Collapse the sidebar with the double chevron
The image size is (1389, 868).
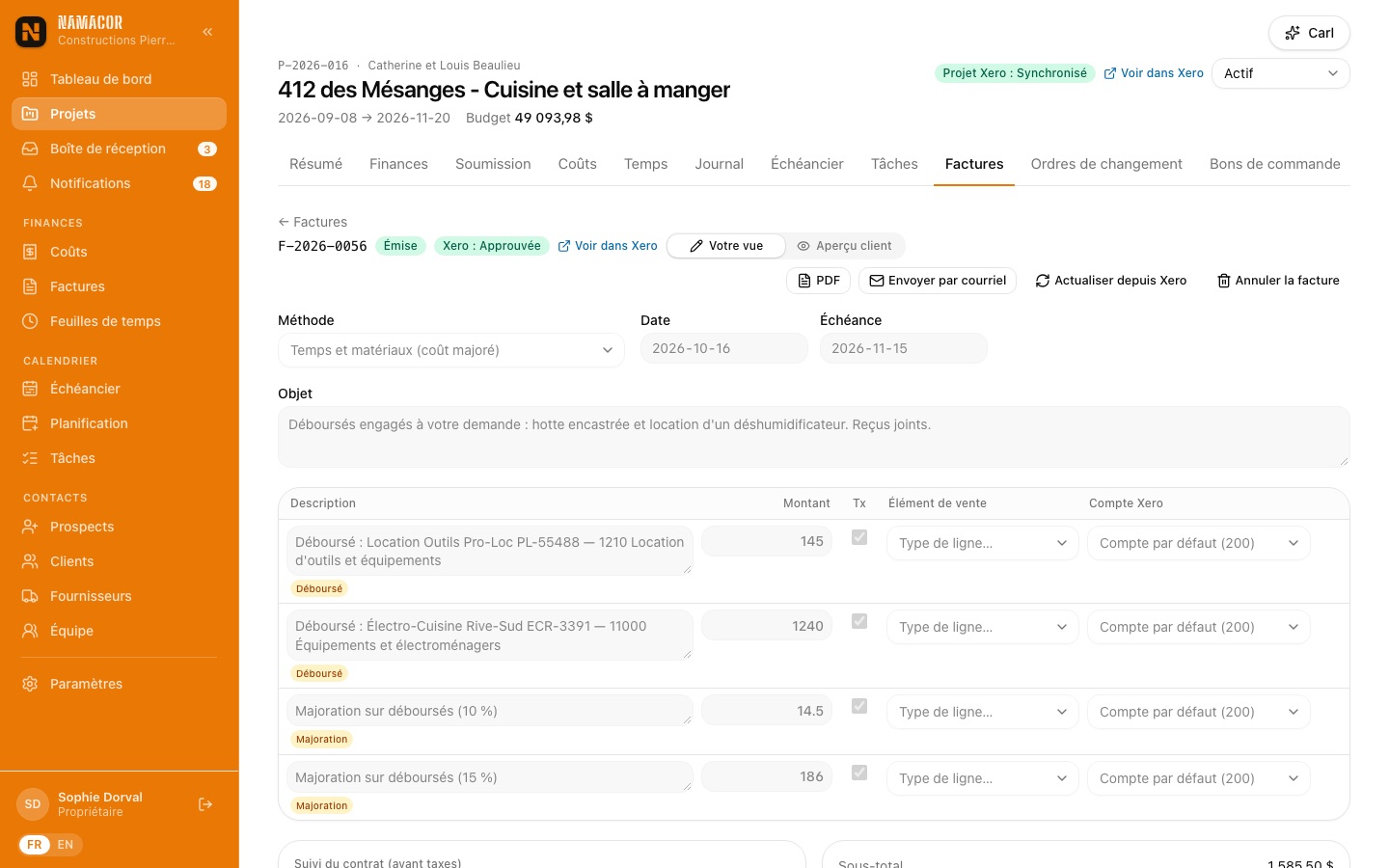[x=207, y=32]
